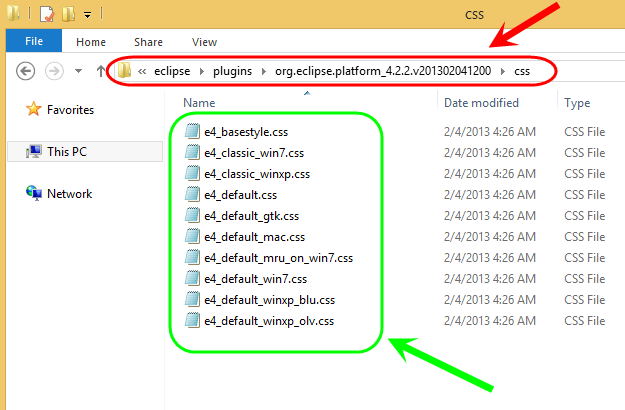Sort files by the Name column header
625x410 pixels.
199,103
